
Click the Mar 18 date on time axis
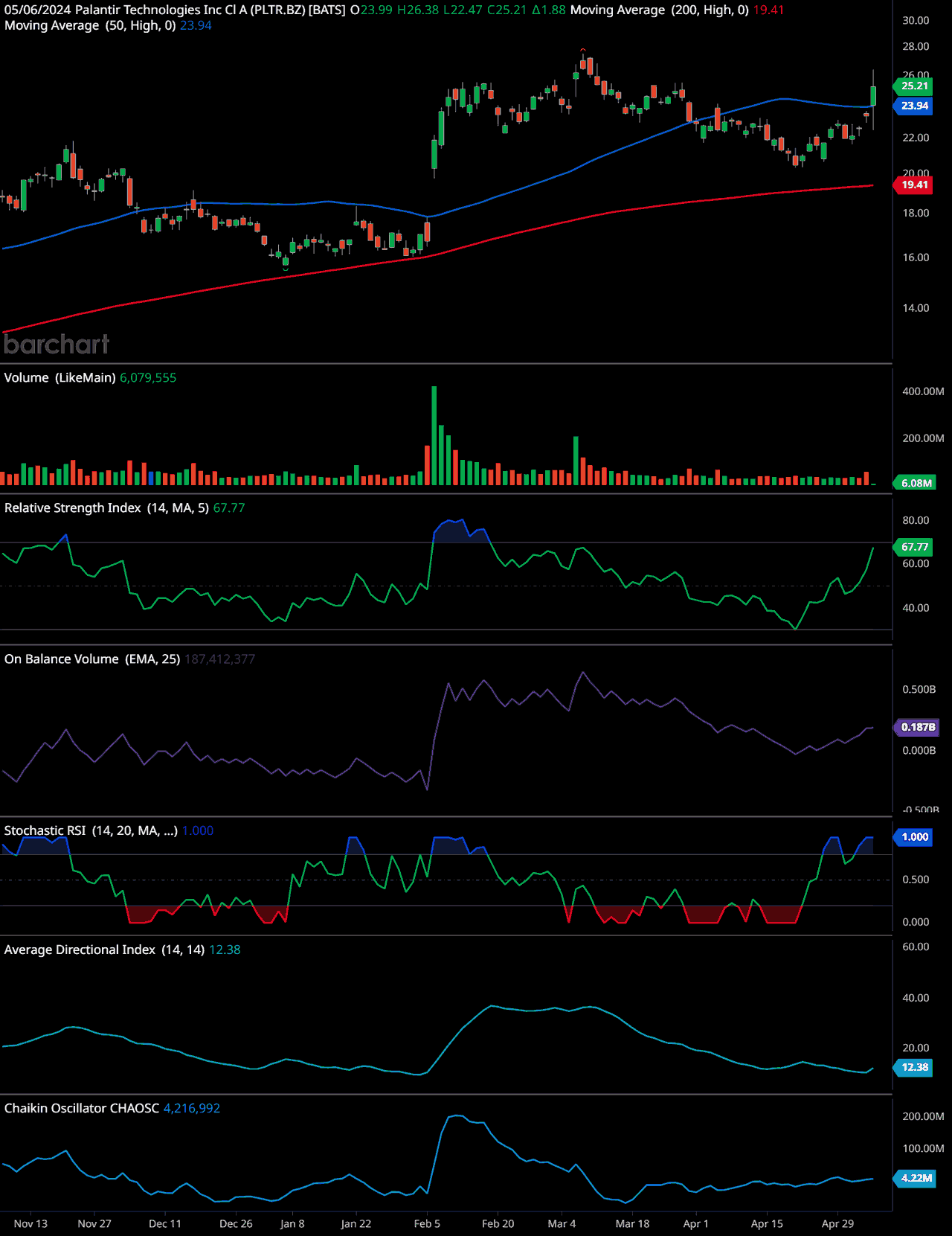point(633,1223)
